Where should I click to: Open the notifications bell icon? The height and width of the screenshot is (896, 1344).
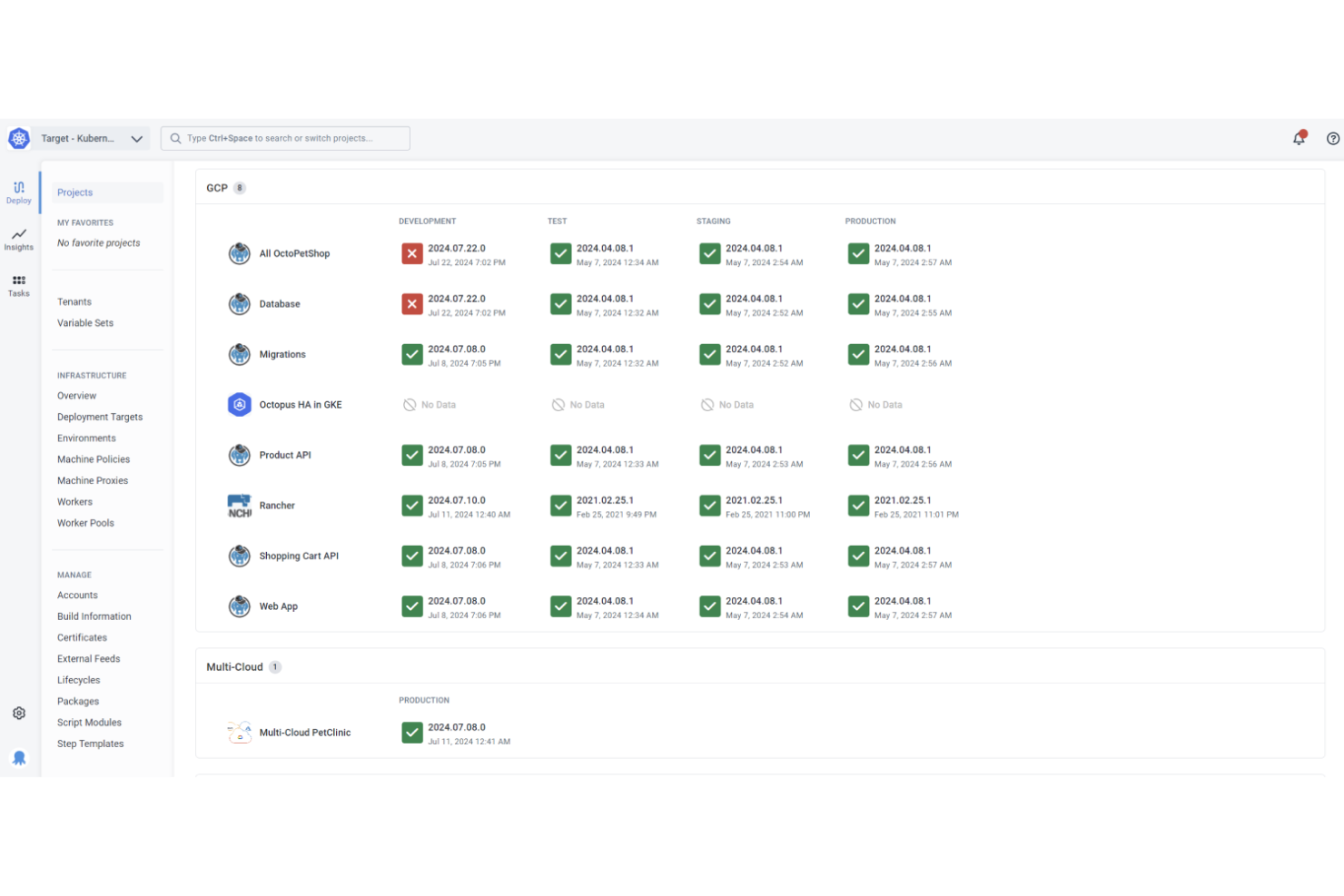click(1300, 138)
